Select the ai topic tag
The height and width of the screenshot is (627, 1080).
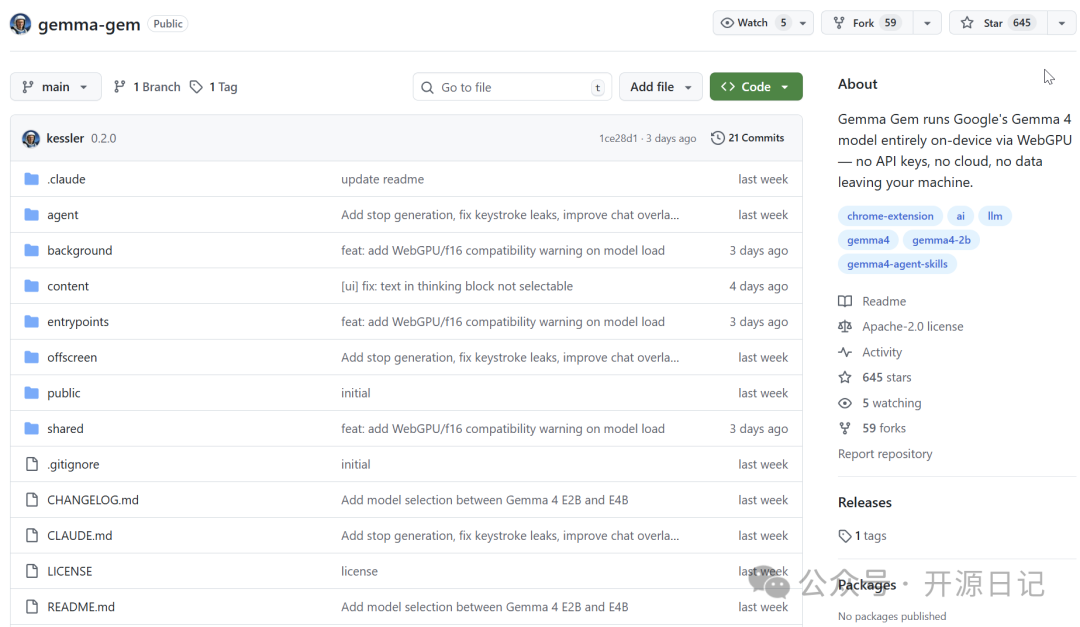(960, 216)
